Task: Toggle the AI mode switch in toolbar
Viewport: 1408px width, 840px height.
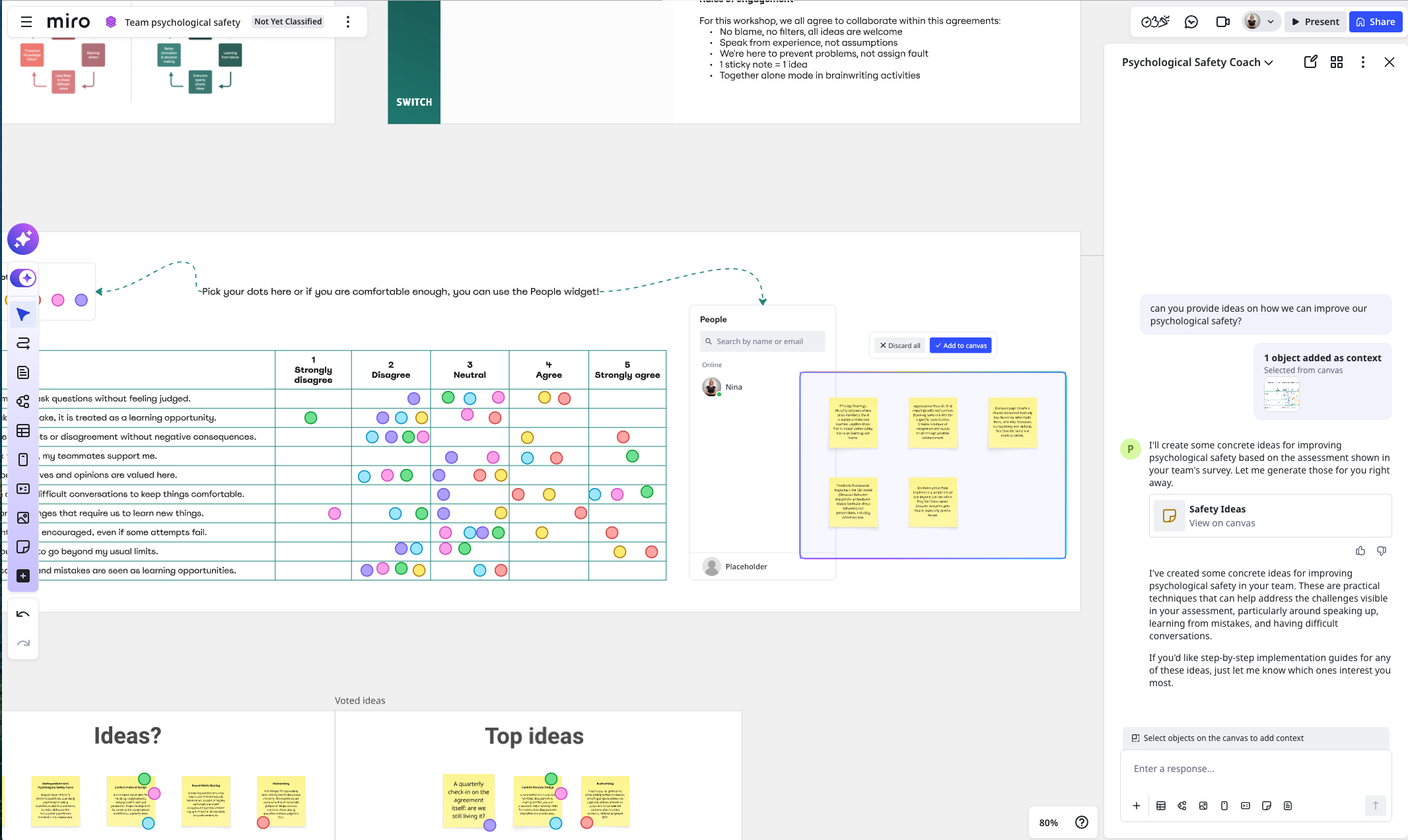Action: [23, 278]
